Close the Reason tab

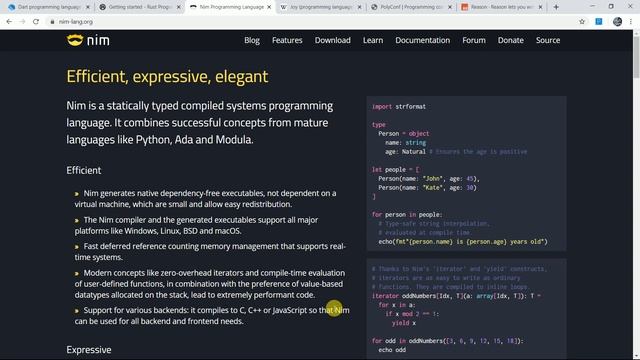click(x=540, y=7)
